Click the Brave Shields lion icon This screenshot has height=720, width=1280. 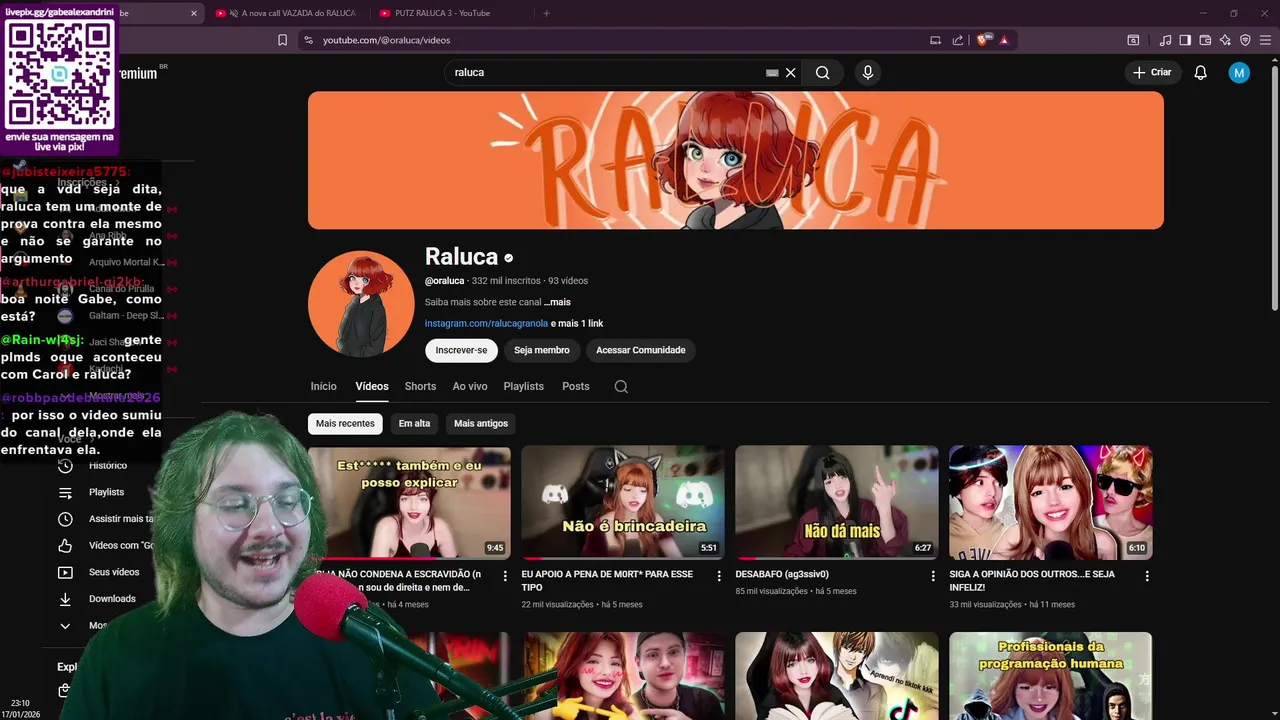(x=982, y=40)
